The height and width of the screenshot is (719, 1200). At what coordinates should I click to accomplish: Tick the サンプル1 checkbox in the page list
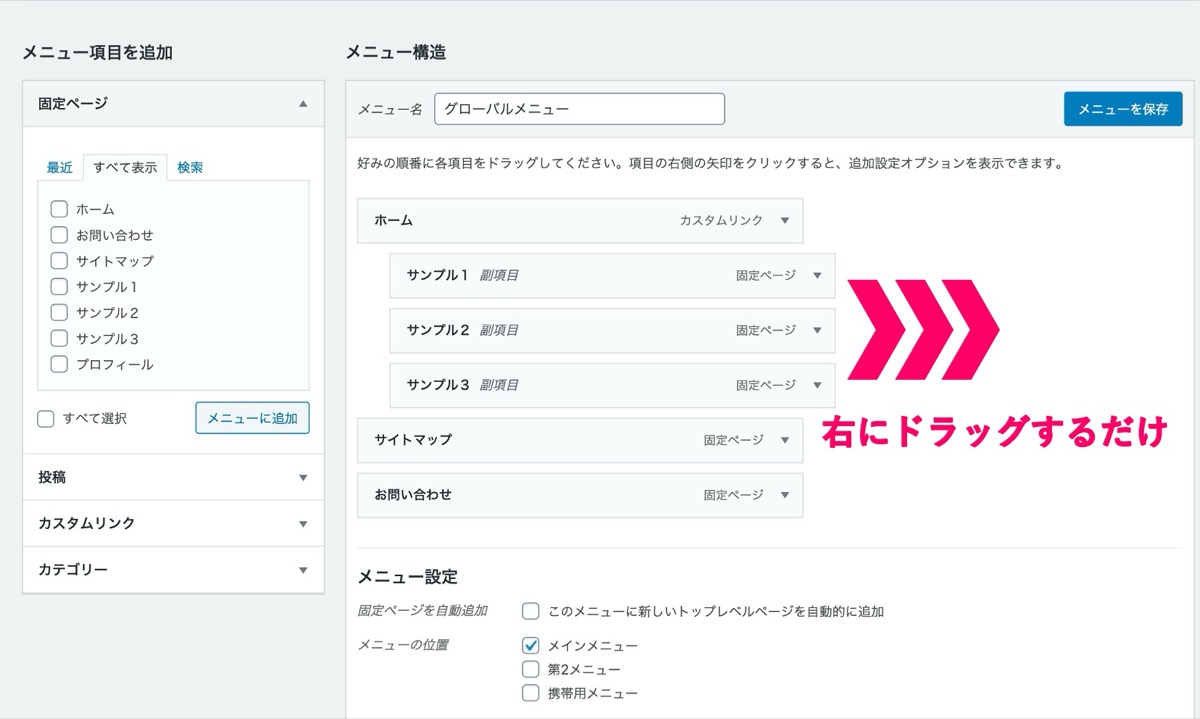coord(59,287)
